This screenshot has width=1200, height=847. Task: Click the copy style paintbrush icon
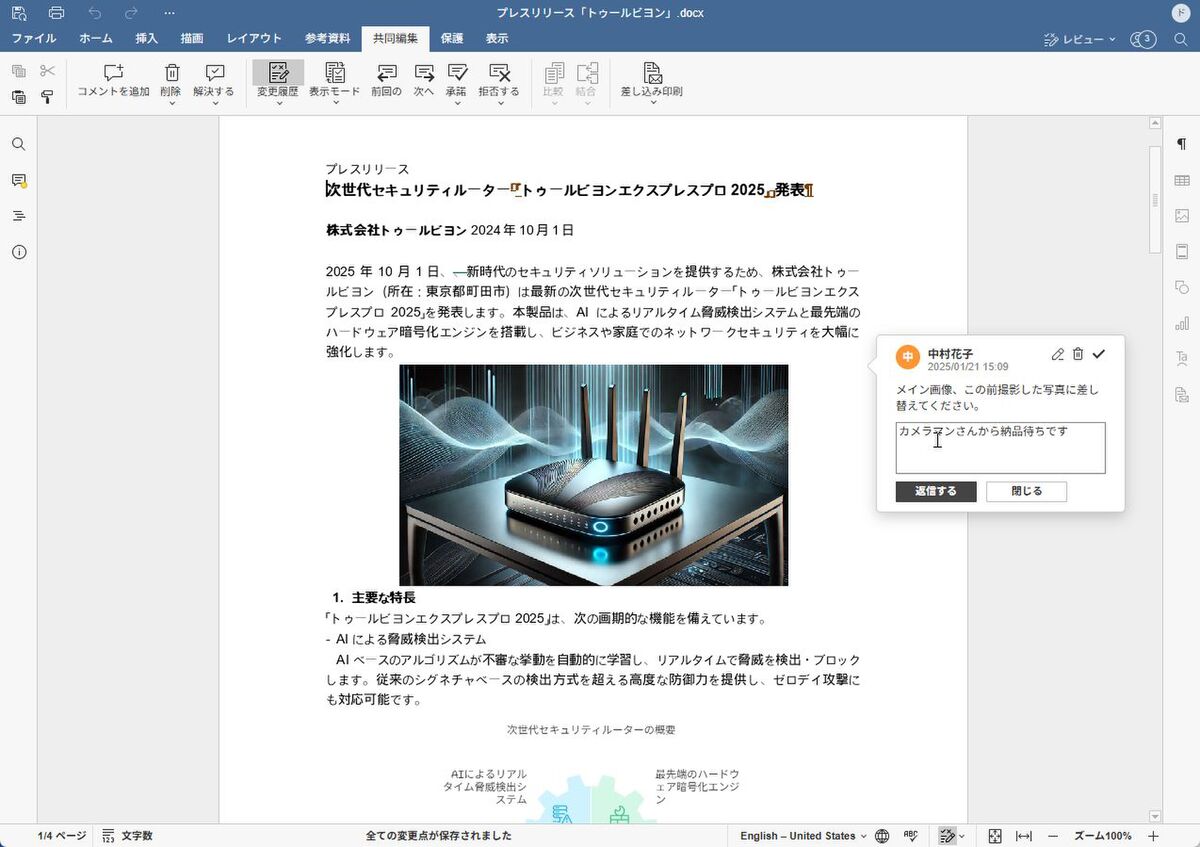(47, 97)
